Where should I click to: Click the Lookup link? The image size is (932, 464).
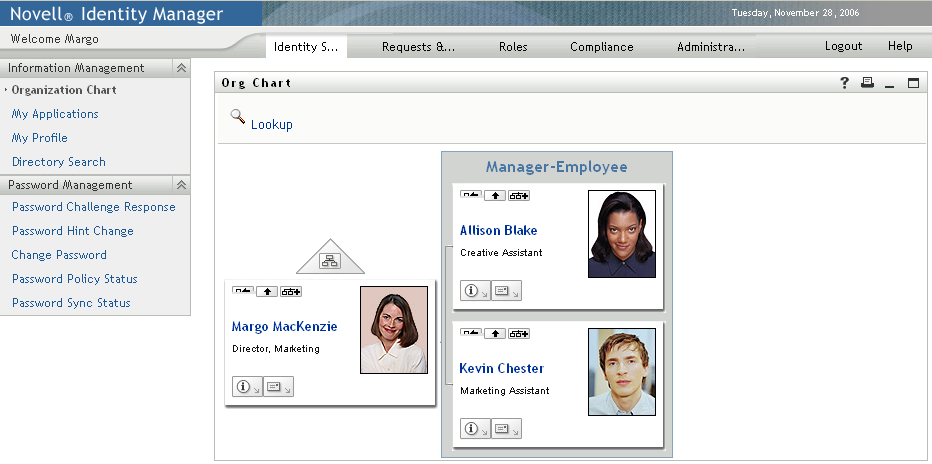coord(272,125)
